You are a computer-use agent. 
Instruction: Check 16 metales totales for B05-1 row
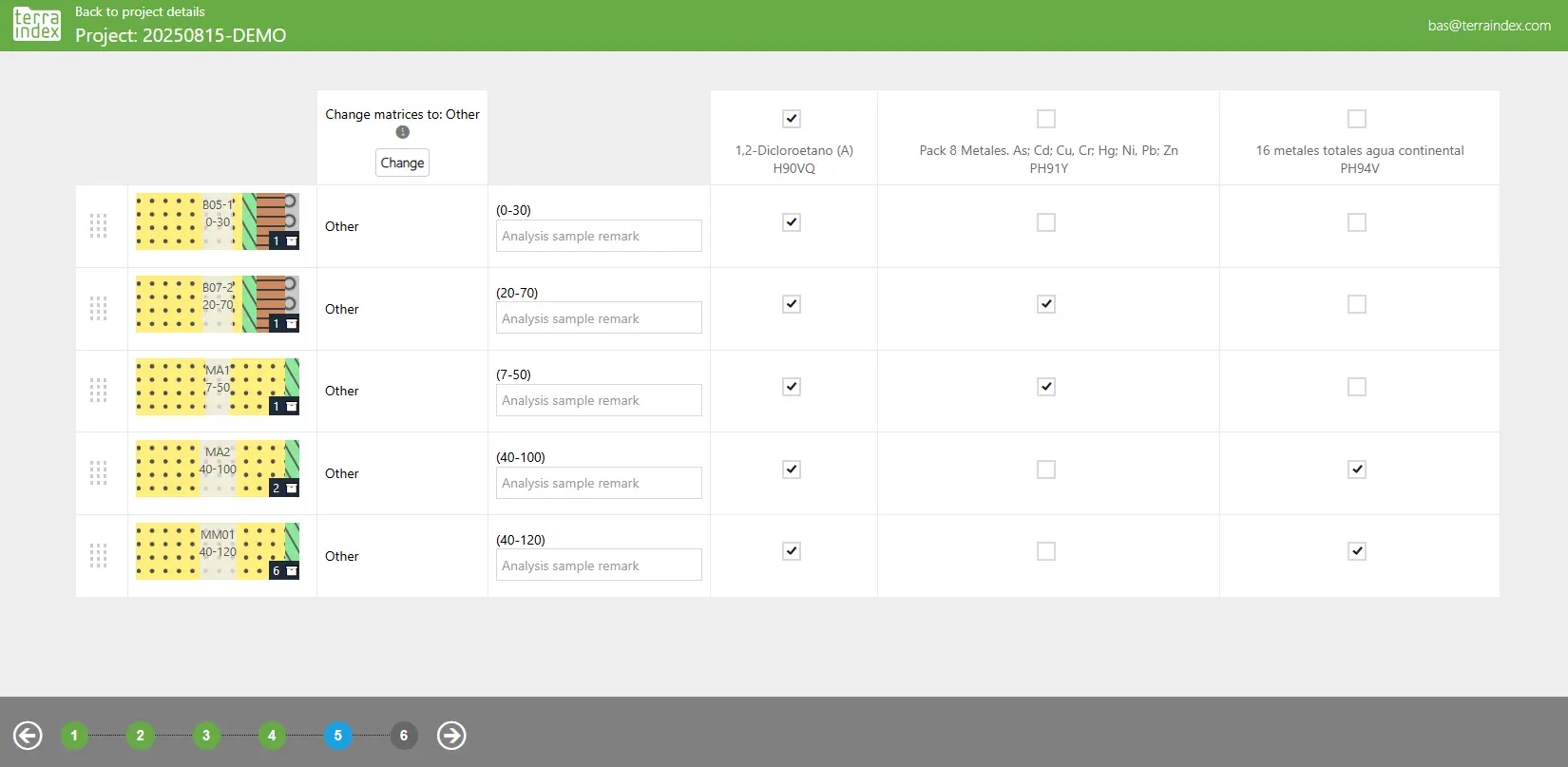pyautogui.click(x=1357, y=222)
